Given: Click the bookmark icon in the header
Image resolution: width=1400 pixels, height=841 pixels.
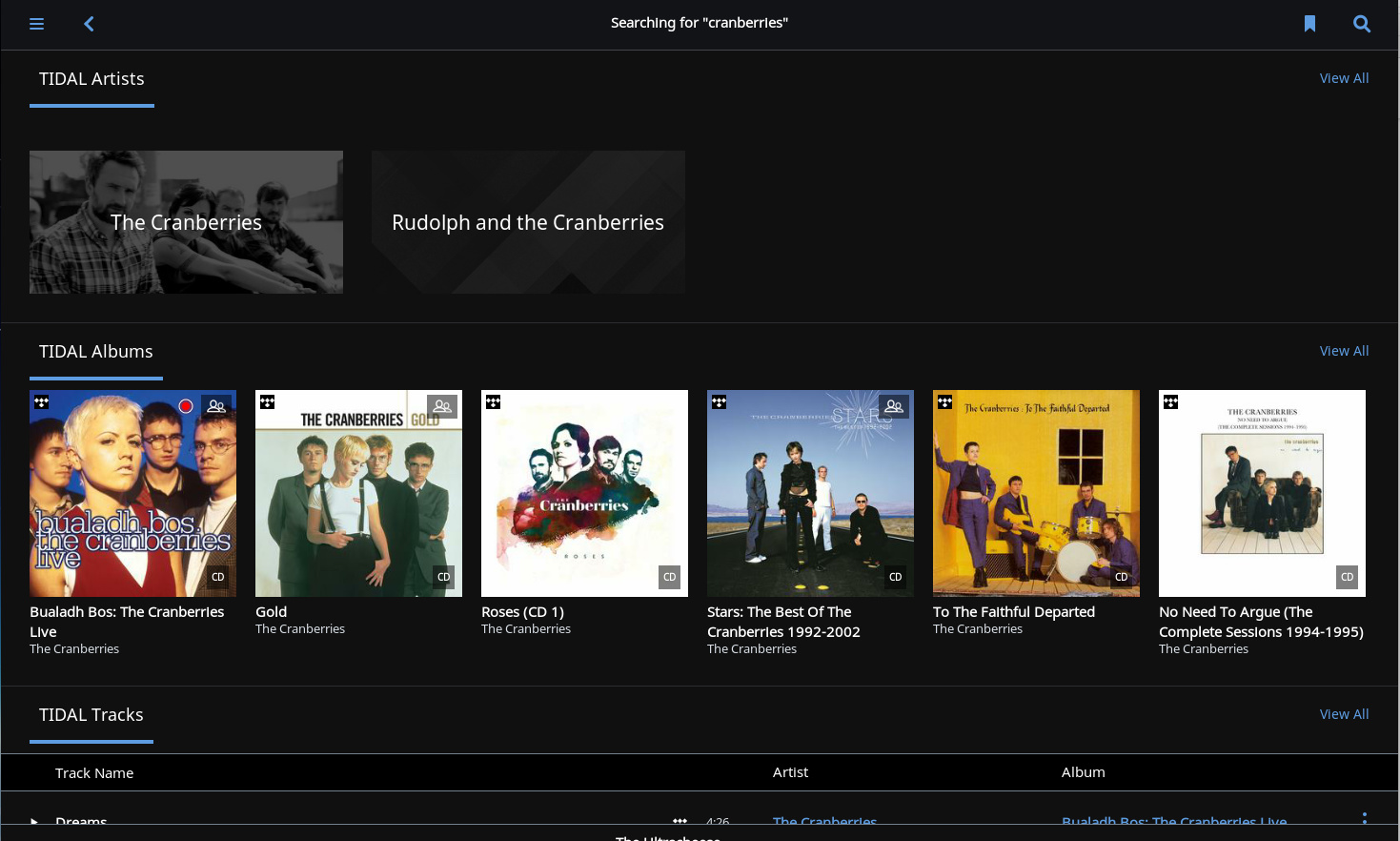Looking at the screenshot, I should coord(1309,24).
